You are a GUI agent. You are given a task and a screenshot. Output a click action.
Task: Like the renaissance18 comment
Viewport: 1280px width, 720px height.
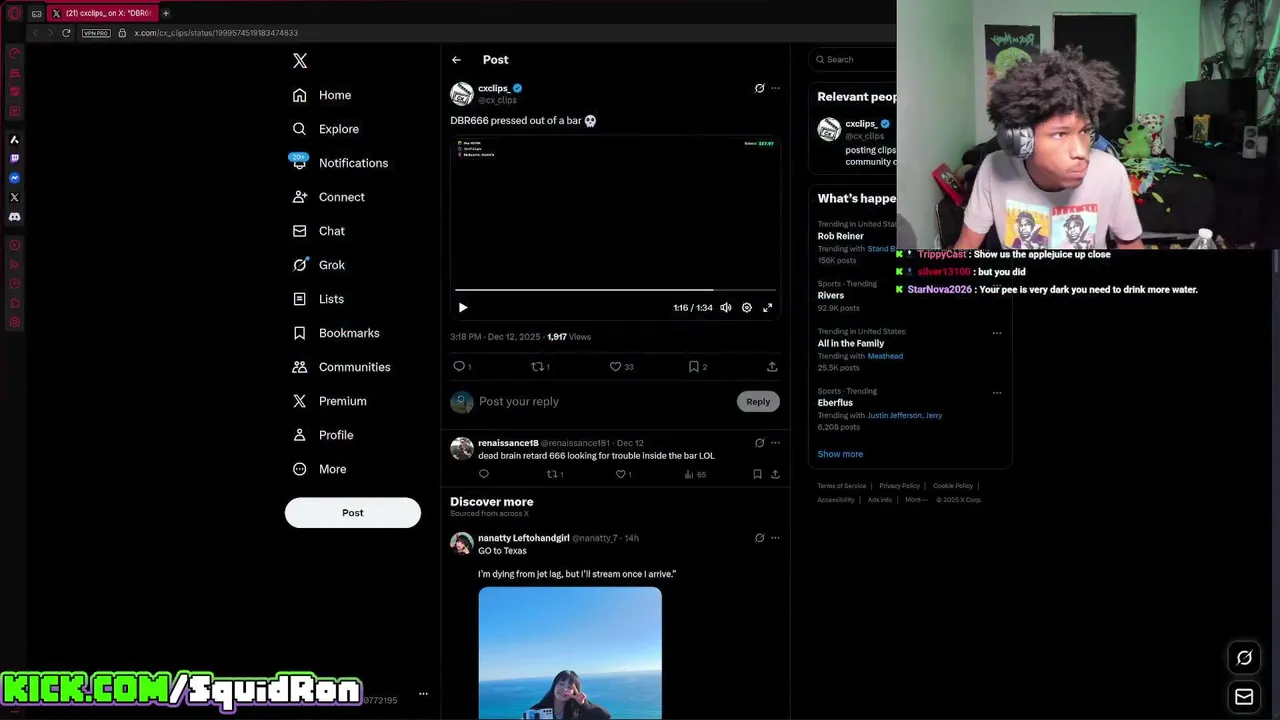(x=622, y=474)
